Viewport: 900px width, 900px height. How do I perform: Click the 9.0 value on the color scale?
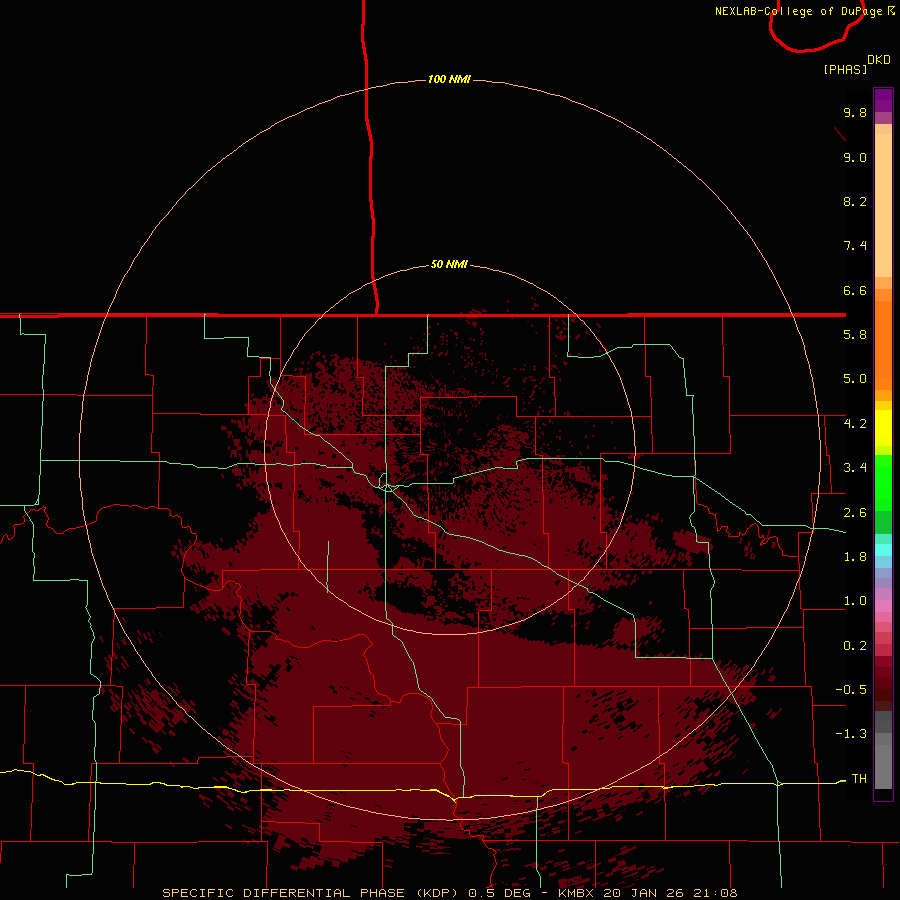coord(855,157)
